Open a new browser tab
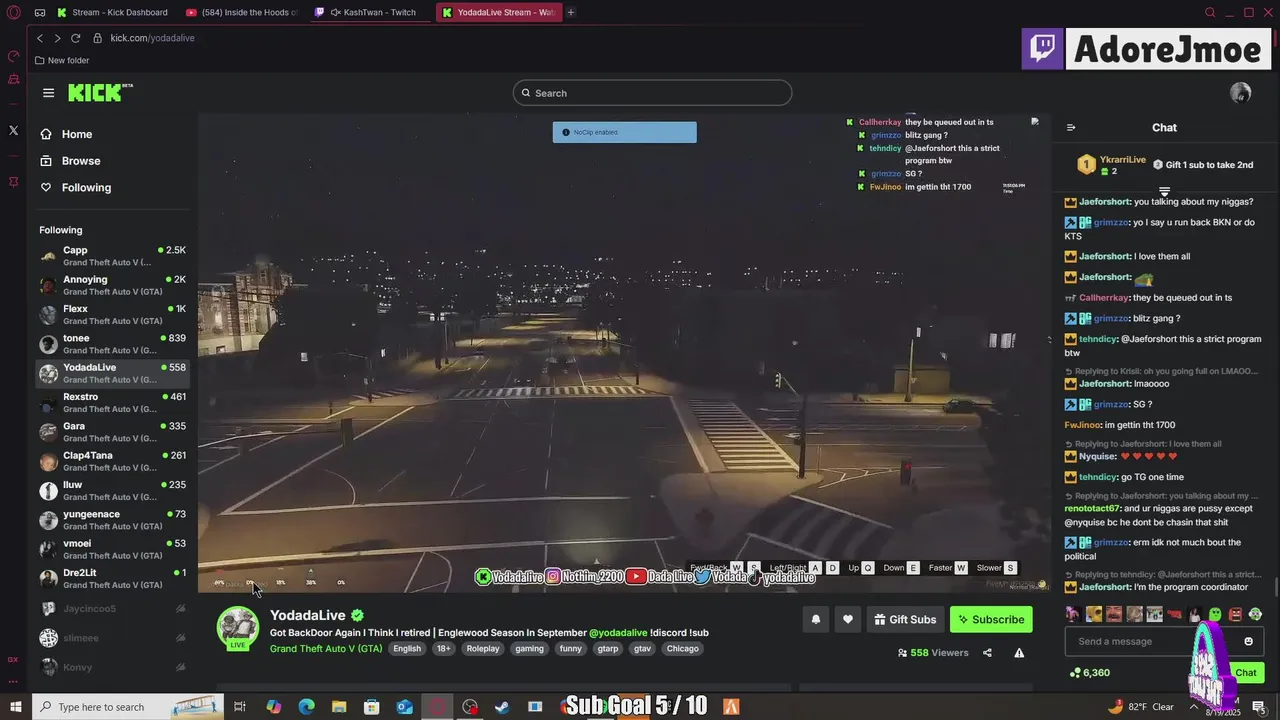1280x720 pixels. 571,13
